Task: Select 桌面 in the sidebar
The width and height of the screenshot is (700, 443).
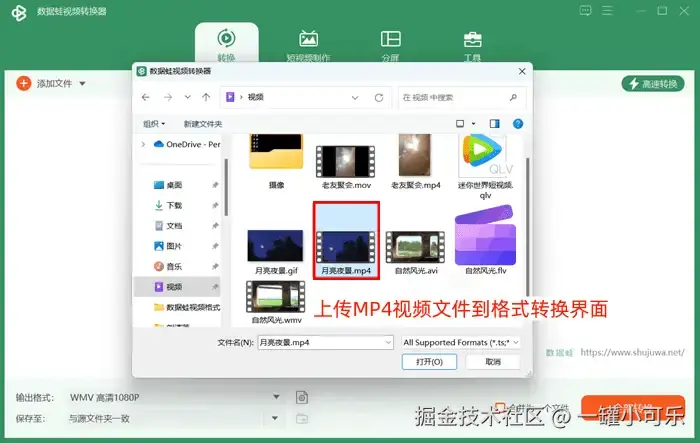Action: coord(174,185)
